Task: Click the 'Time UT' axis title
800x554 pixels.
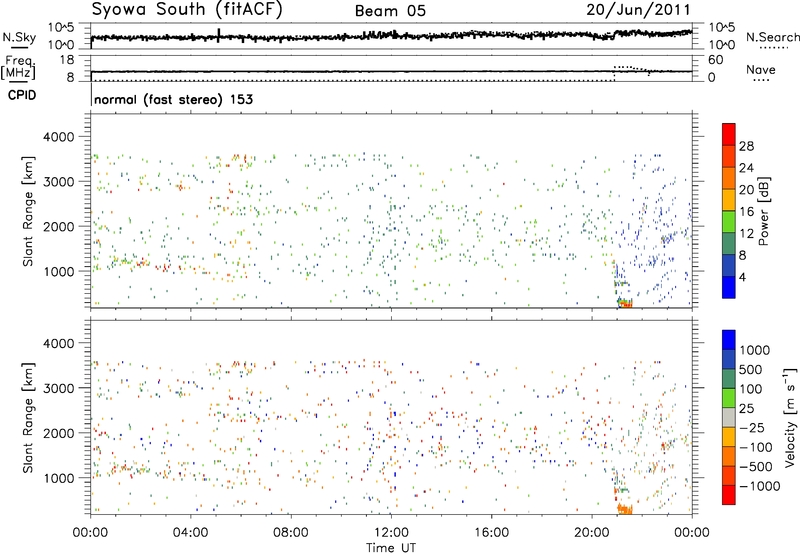Action: pyautogui.click(x=391, y=548)
